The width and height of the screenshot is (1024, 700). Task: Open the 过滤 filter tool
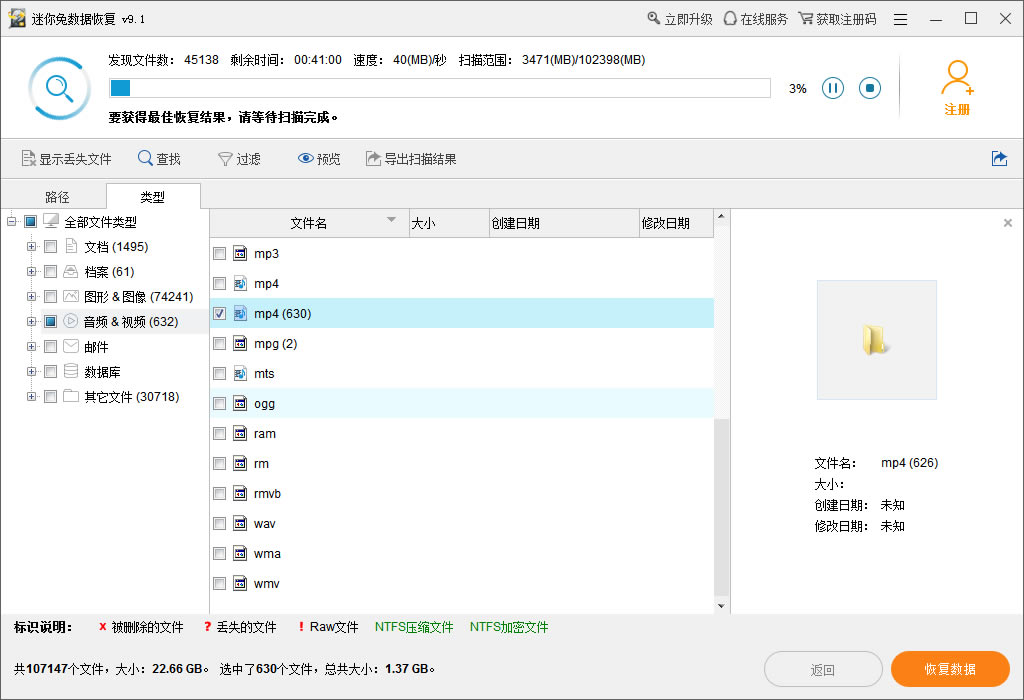[x=240, y=158]
